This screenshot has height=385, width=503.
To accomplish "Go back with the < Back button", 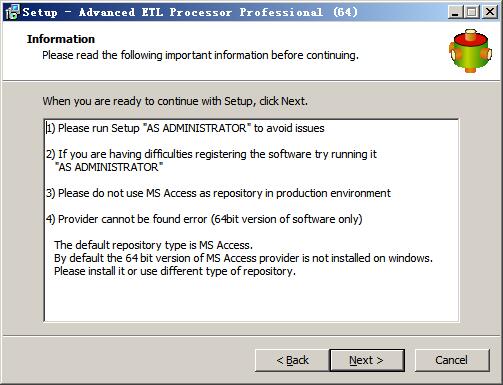I will (x=292, y=360).
